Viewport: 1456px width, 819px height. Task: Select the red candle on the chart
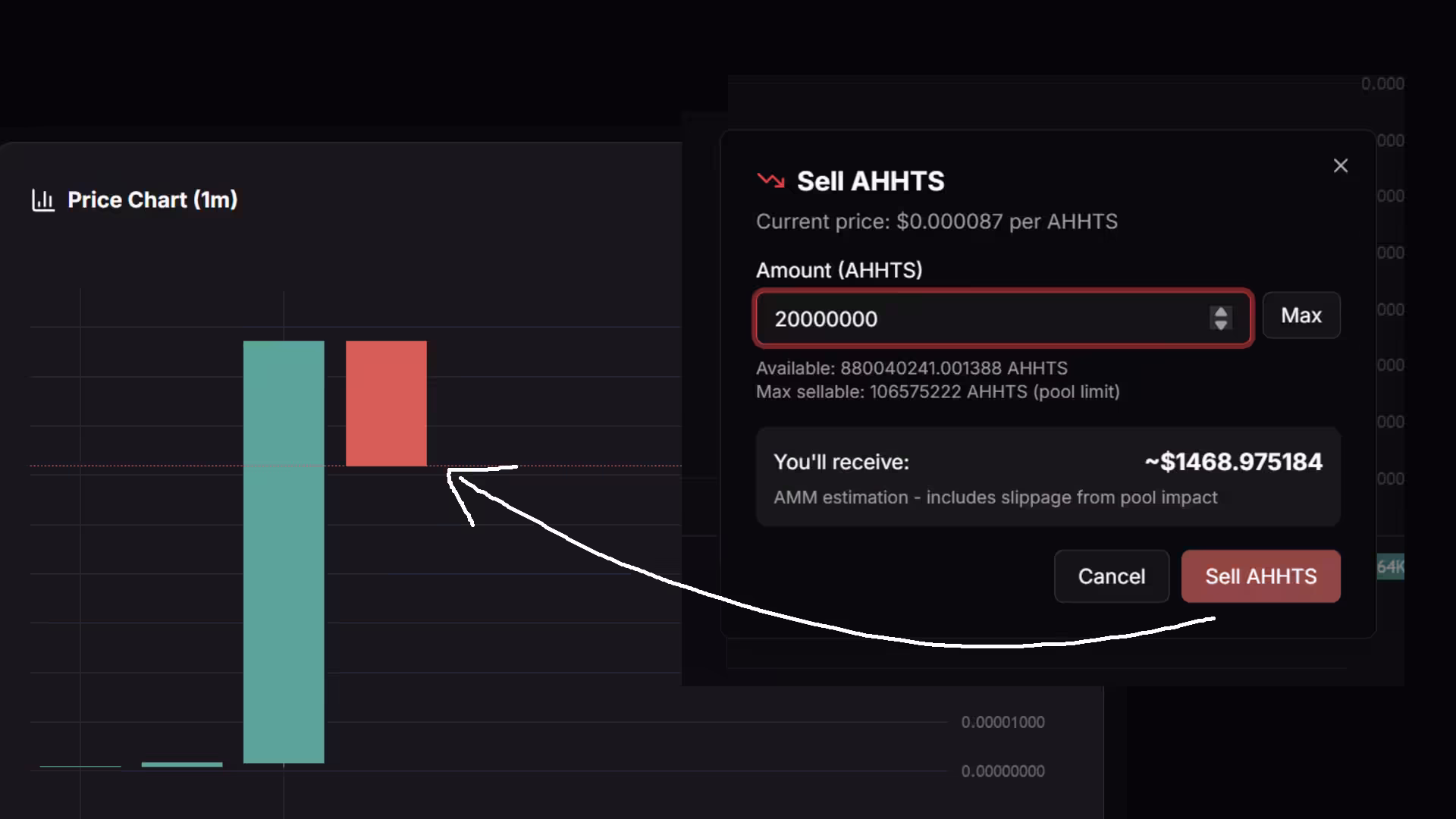(386, 403)
